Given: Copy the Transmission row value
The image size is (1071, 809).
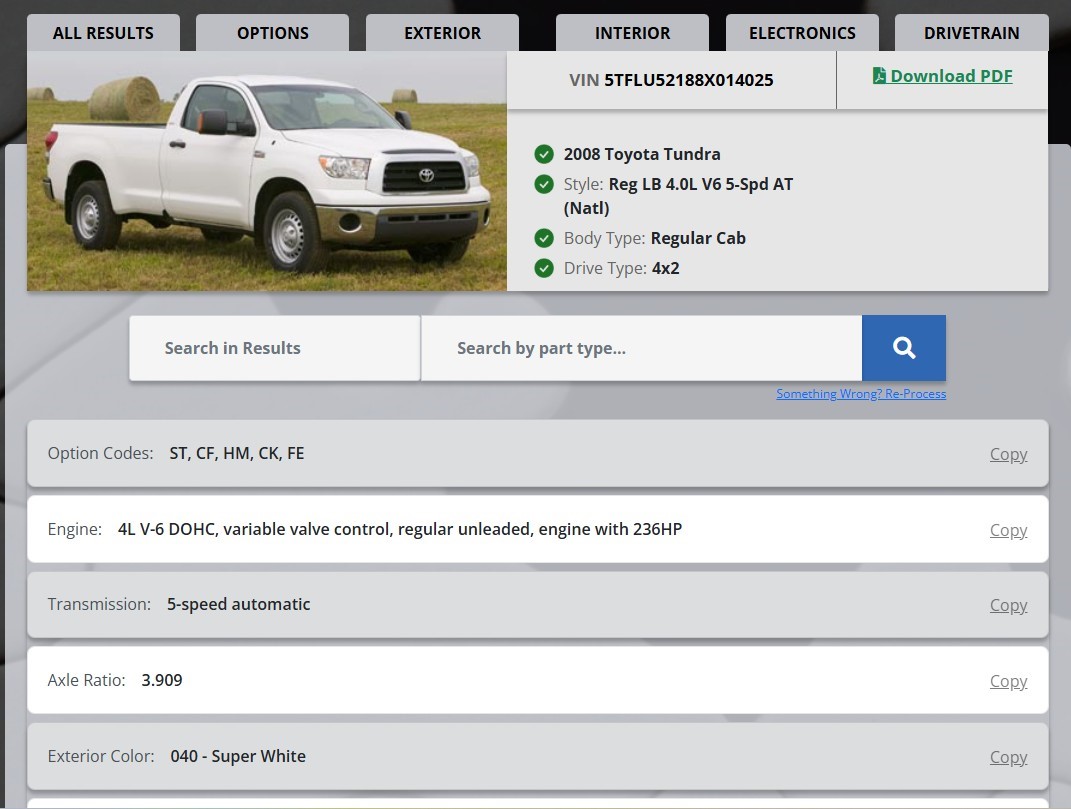Looking at the screenshot, I should (x=1008, y=605).
